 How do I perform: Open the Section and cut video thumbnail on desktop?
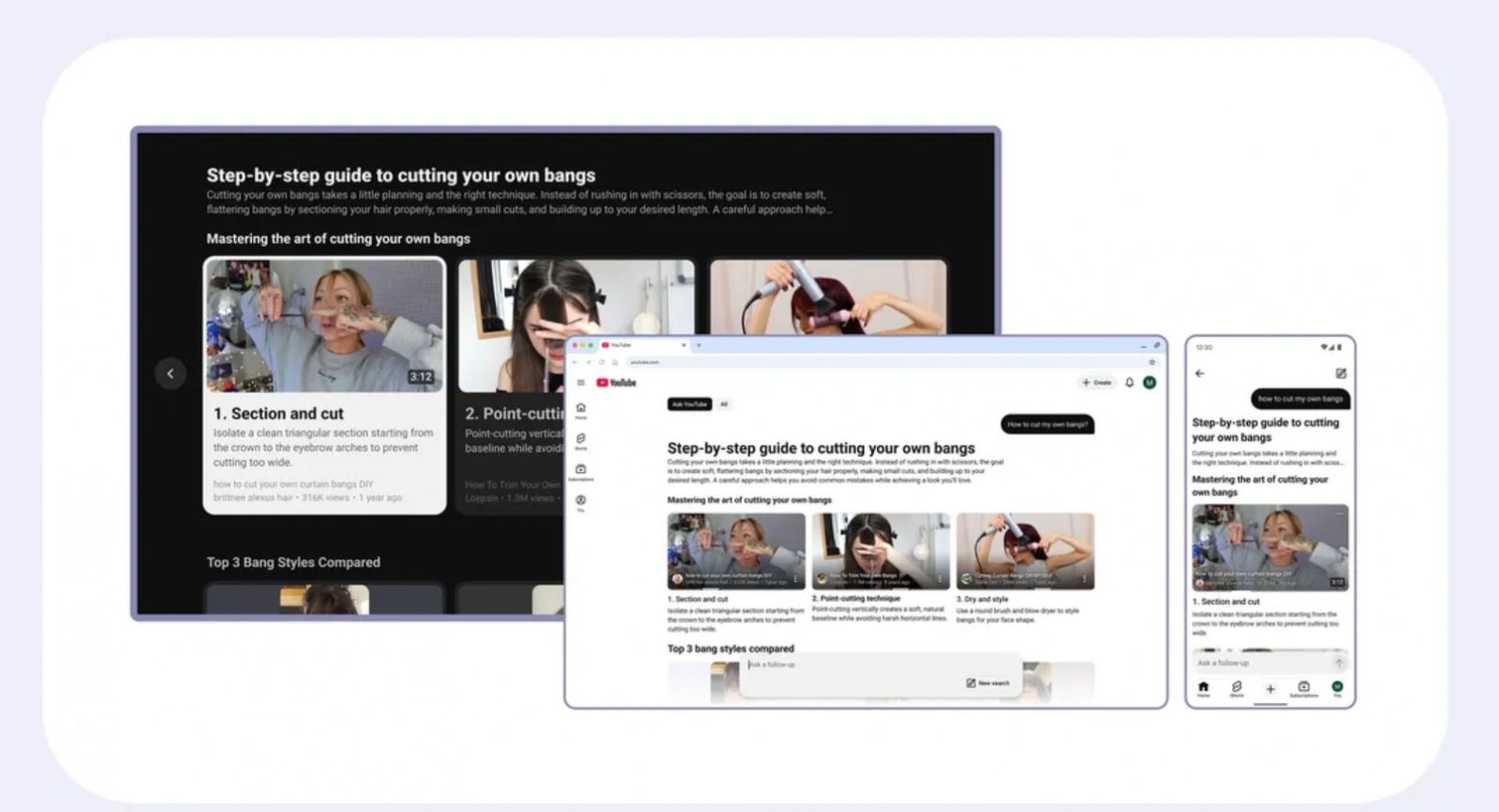point(736,551)
